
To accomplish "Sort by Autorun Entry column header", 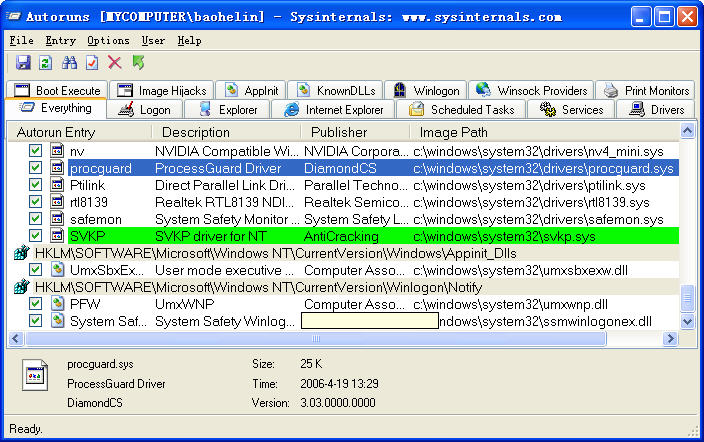I will pyautogui.click(x=80, y=132).
